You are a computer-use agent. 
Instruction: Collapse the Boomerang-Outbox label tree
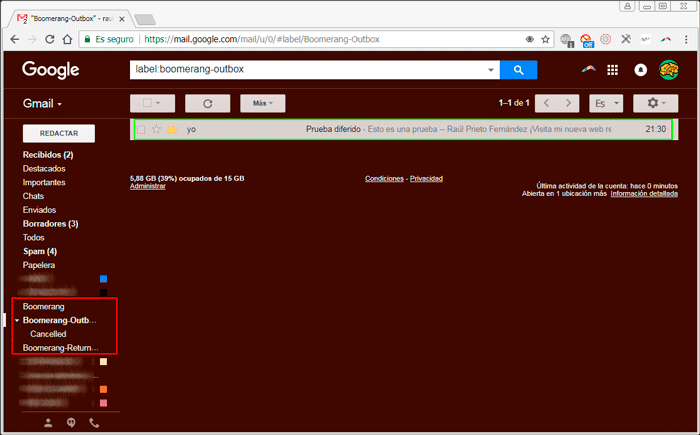tap(17, 320)
